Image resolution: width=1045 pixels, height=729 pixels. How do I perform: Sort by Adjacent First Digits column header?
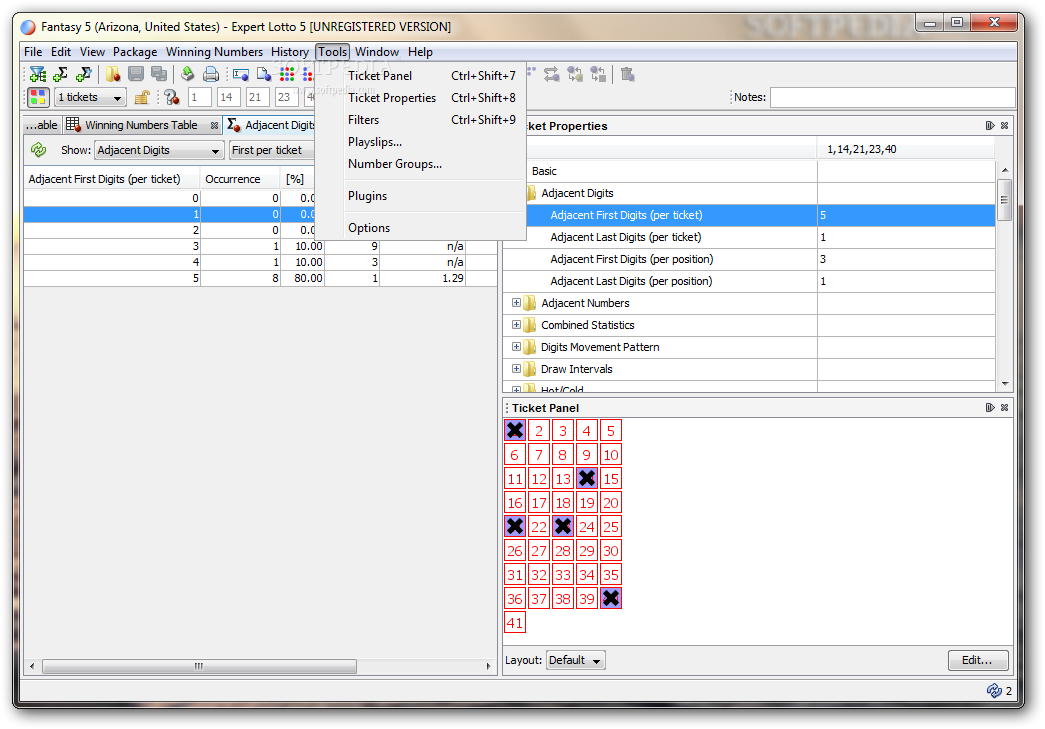point(112,179)
